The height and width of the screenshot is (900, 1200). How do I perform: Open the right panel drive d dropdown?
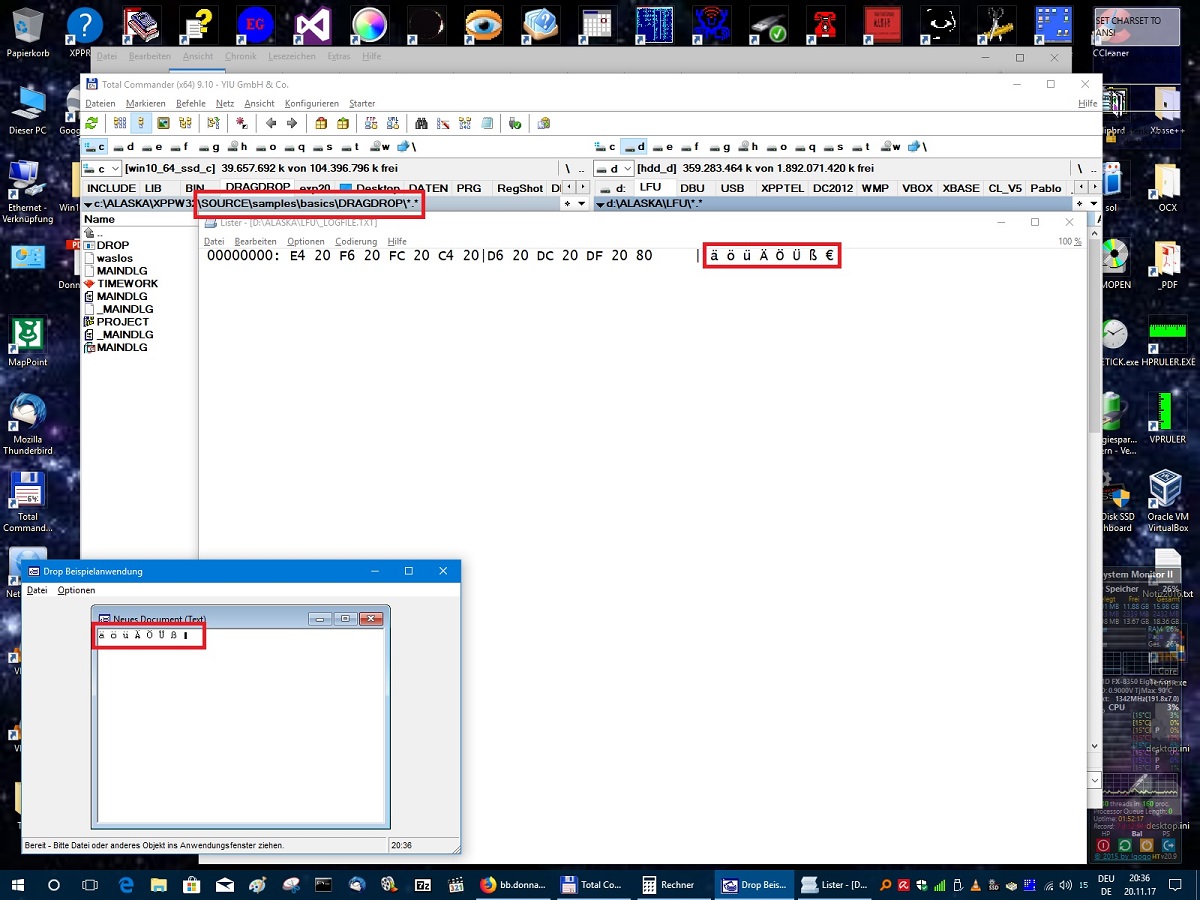coord(613,169)
